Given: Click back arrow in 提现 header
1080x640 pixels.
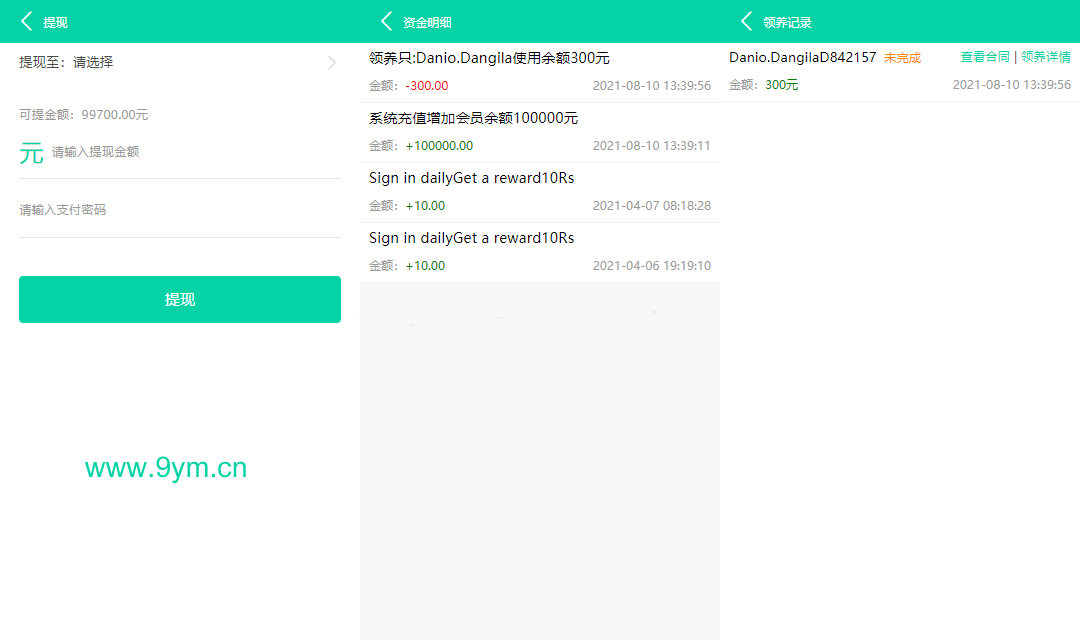Looking at the screenshot, I should click(27, 22).
